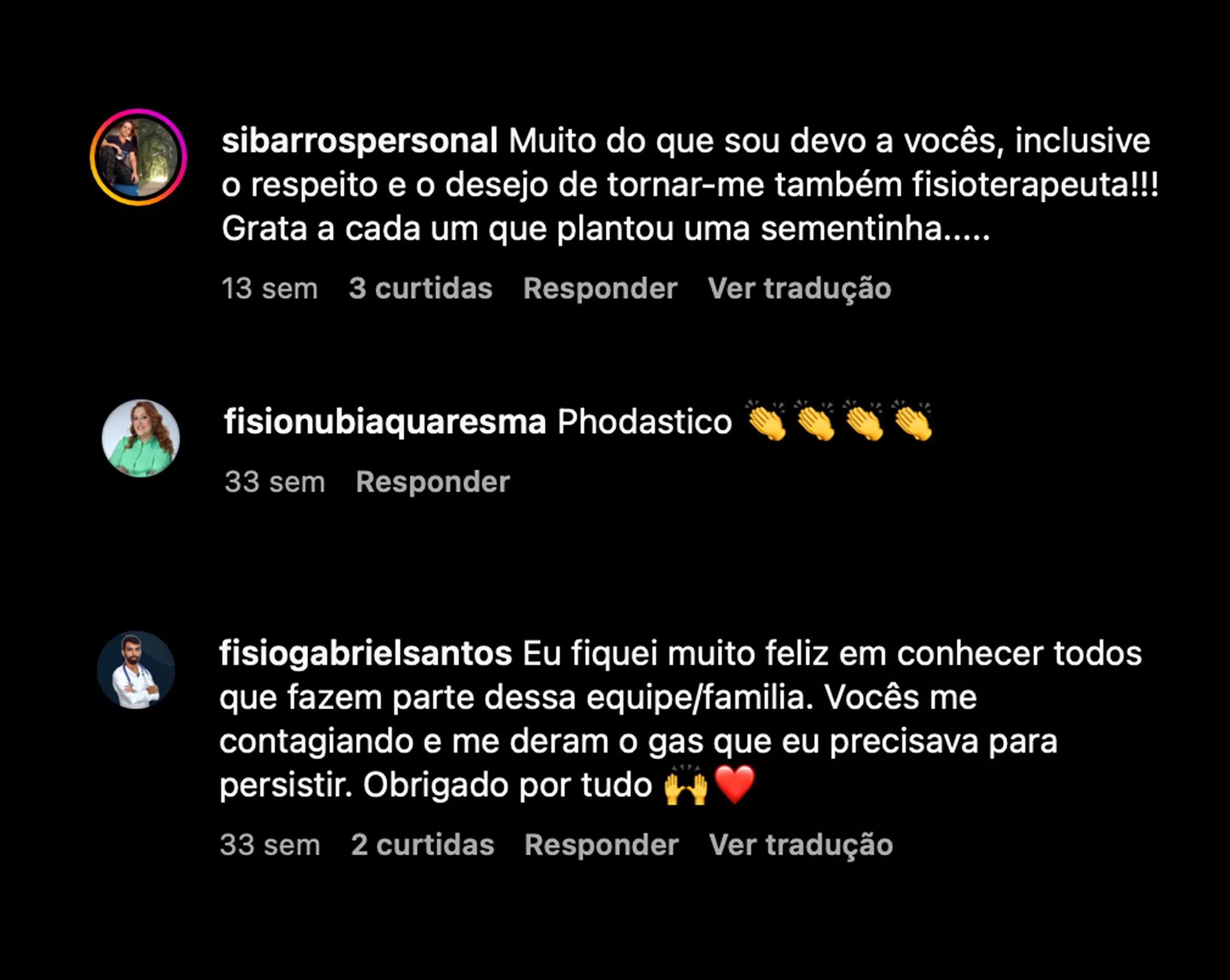Screen dimensions: 1230x980
Task: Open sibarrospersonal's profile picture with story ring
Action: [x=139, y=157]
